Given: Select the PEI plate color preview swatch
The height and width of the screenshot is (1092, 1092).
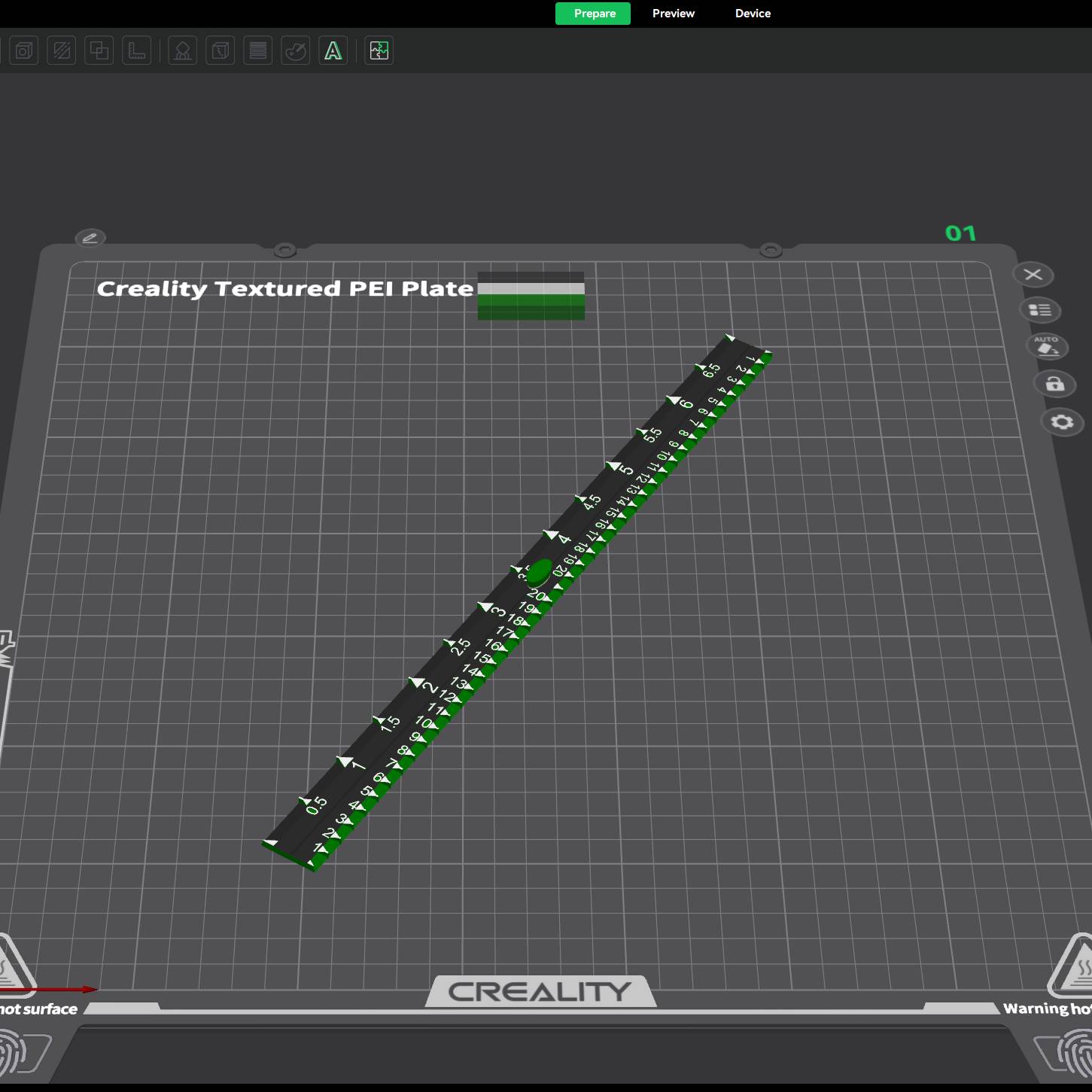Looking at the screenshot, I should (x=530, y=295).
